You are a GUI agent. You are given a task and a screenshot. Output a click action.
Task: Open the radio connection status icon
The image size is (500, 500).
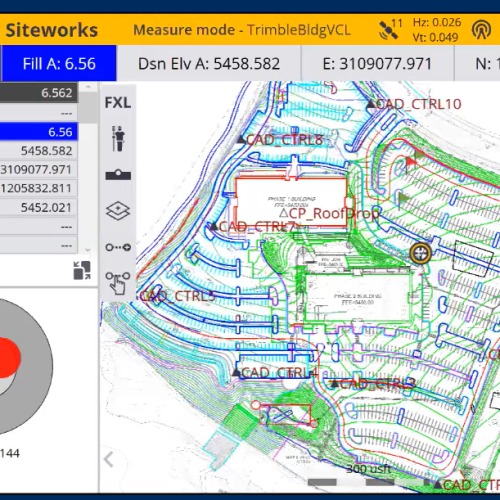(x=481, y=30)
